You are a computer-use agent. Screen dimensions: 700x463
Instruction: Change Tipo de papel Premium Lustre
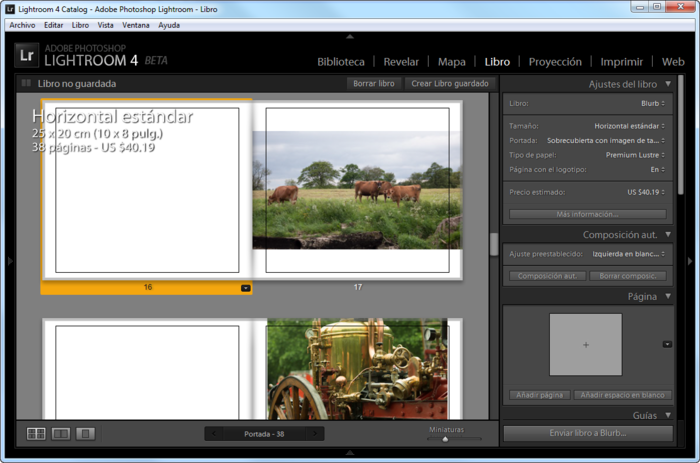(635, 155)
